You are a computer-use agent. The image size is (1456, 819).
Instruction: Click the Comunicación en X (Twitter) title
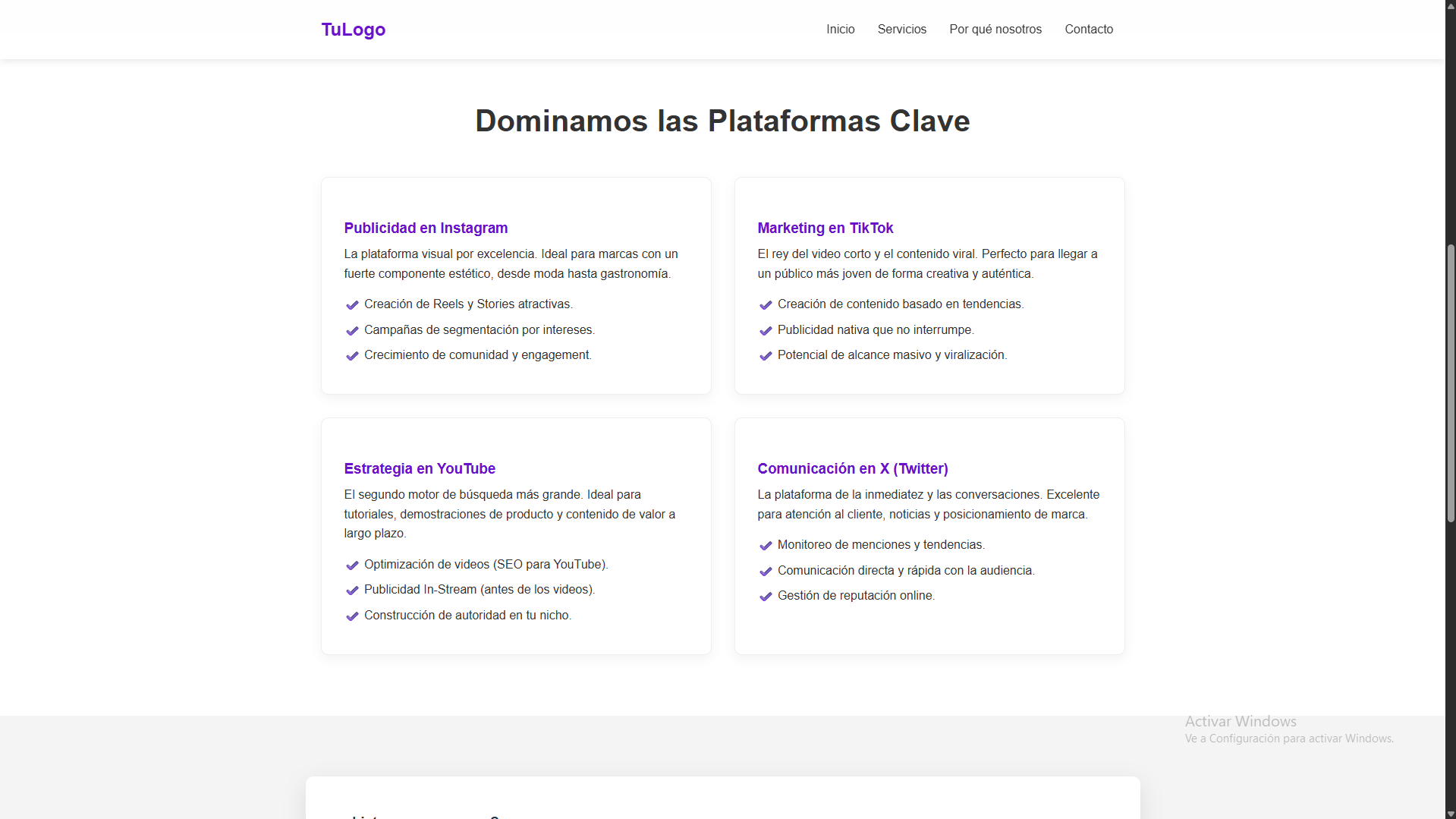[x=852, y=469]
